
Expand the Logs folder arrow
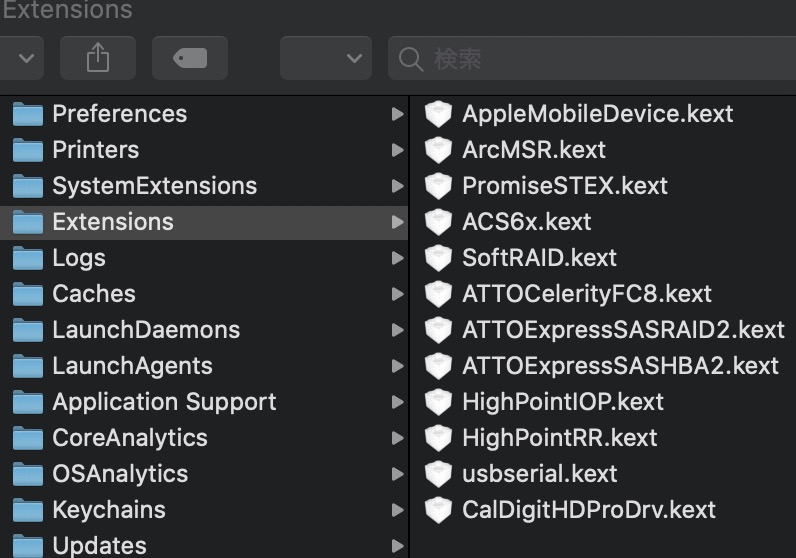[398, 258]
